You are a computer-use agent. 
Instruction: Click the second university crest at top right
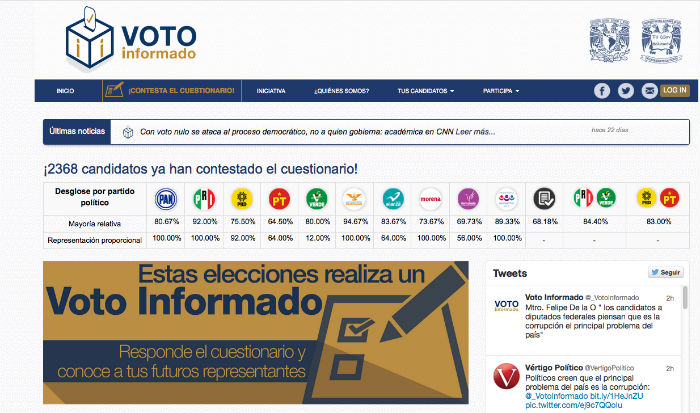click(661, 41)
